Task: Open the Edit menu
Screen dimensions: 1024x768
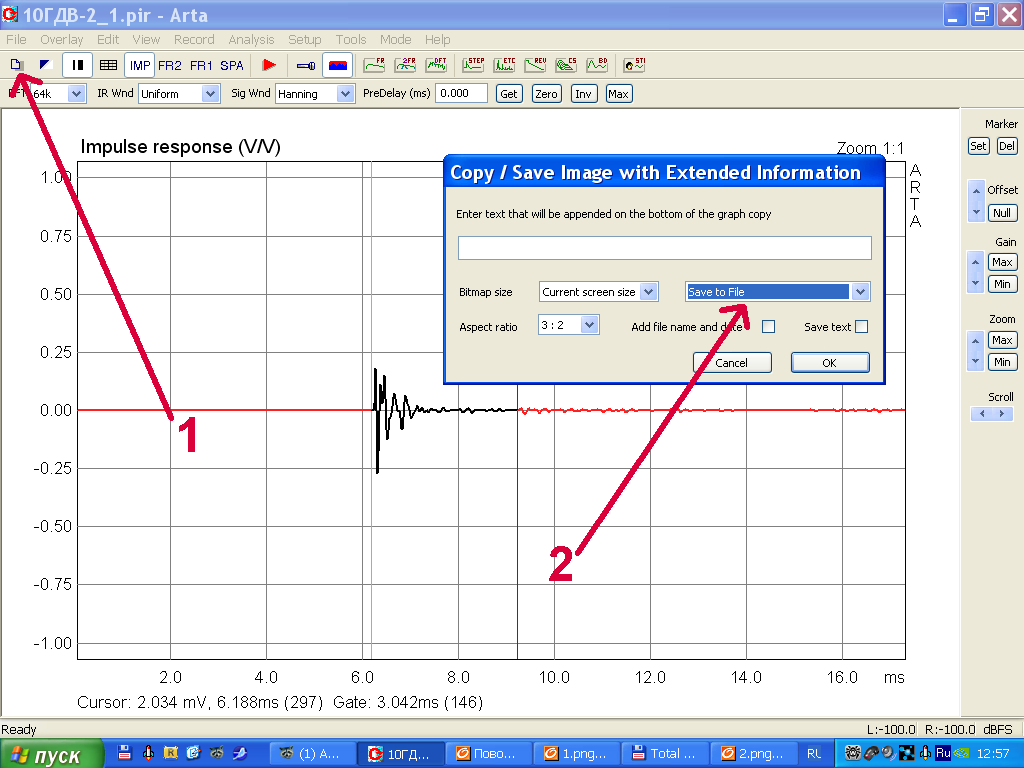Action: tap(108, 40)
